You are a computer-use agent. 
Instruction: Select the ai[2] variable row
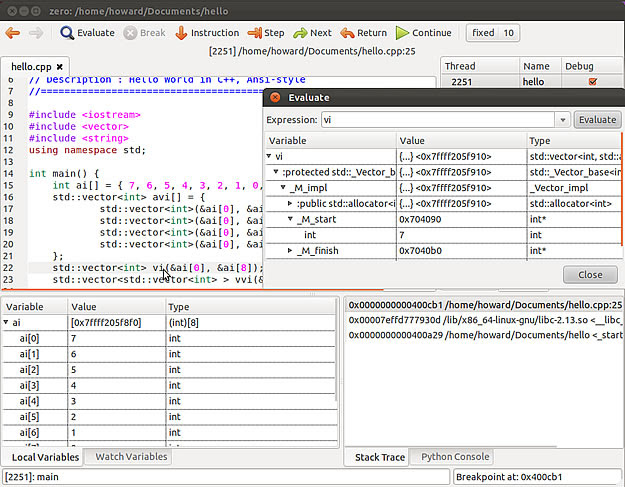click(x=169, y=370)
